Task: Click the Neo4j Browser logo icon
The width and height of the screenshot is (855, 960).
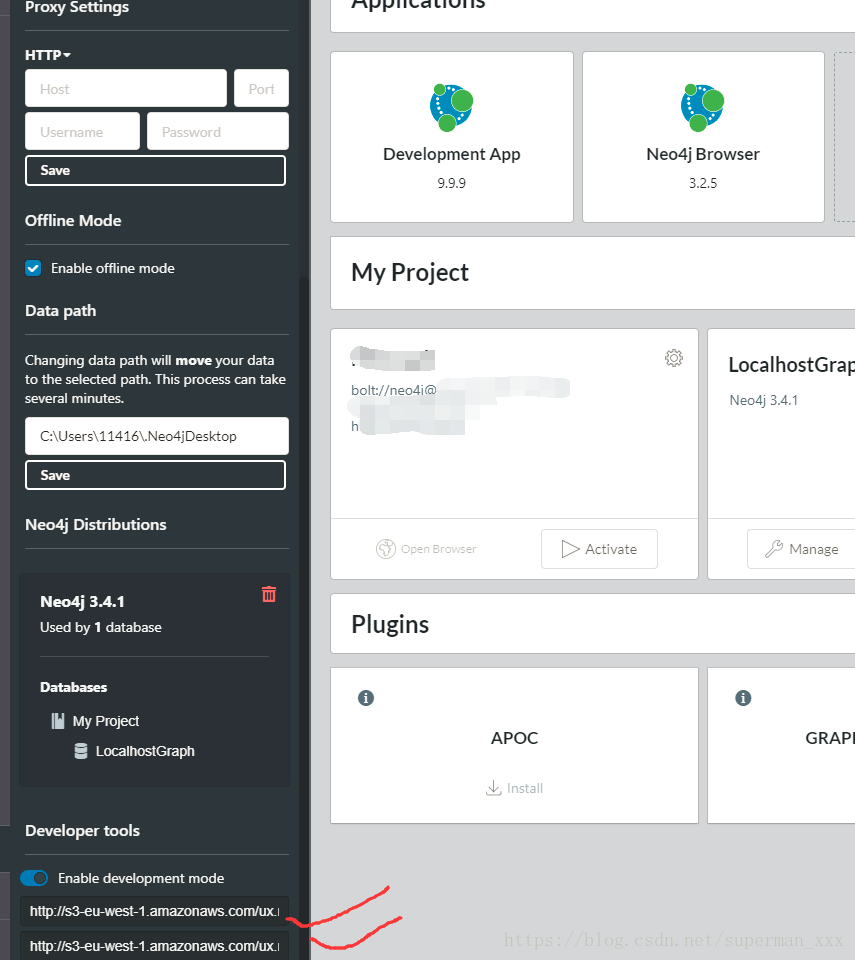Action: 702,107
